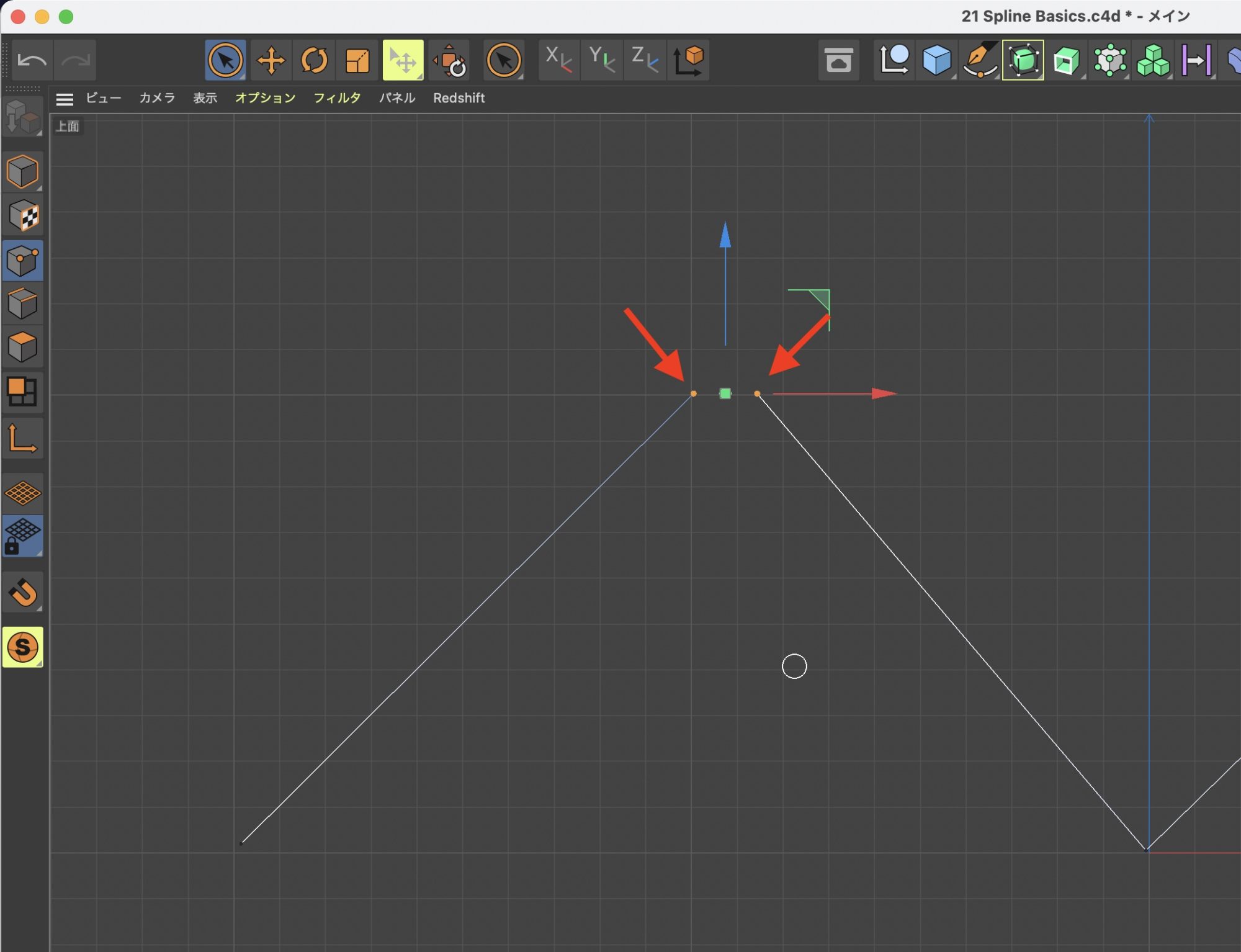Image resolution: width=1241 pixels, height=952 pixels.
Task: Select the Scale tool
Action: [357, 61]
